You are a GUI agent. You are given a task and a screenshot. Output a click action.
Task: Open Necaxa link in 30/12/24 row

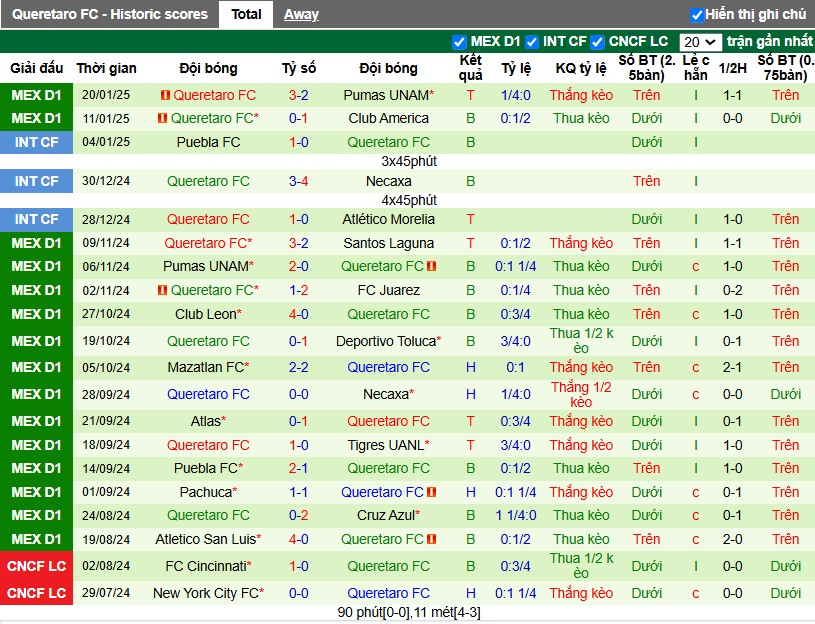click(x=388, y=181)
